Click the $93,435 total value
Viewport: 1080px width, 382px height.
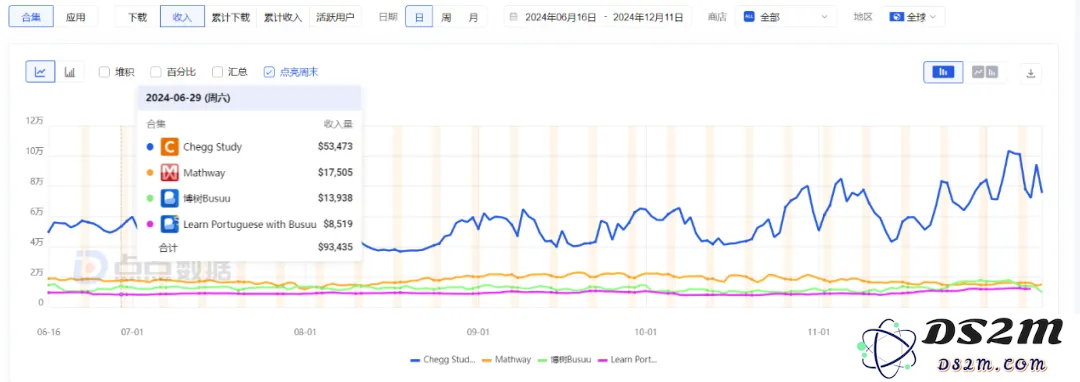pyautogui.click(x=335, y=247)
